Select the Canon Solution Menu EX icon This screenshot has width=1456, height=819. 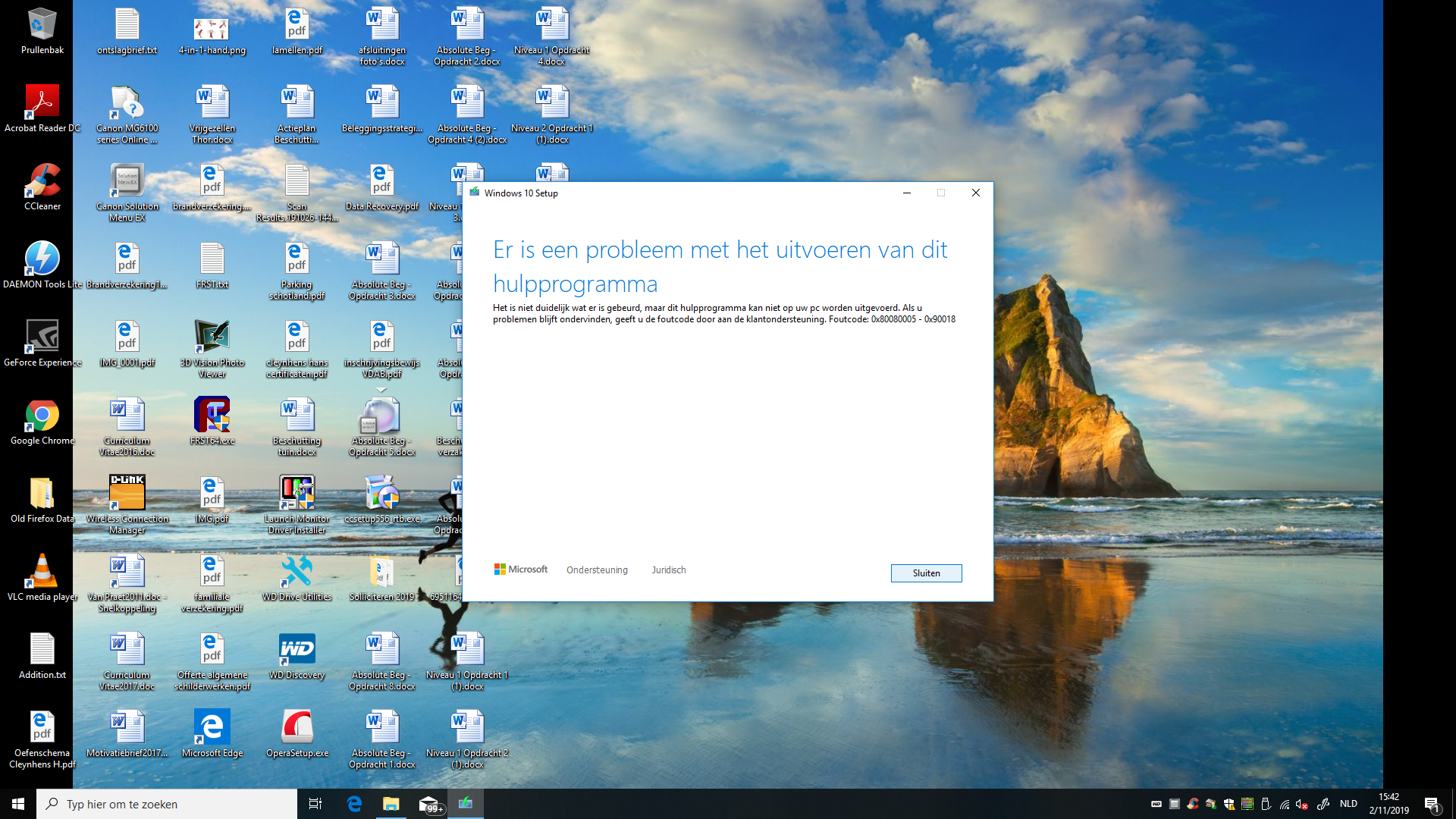point(127,193)
